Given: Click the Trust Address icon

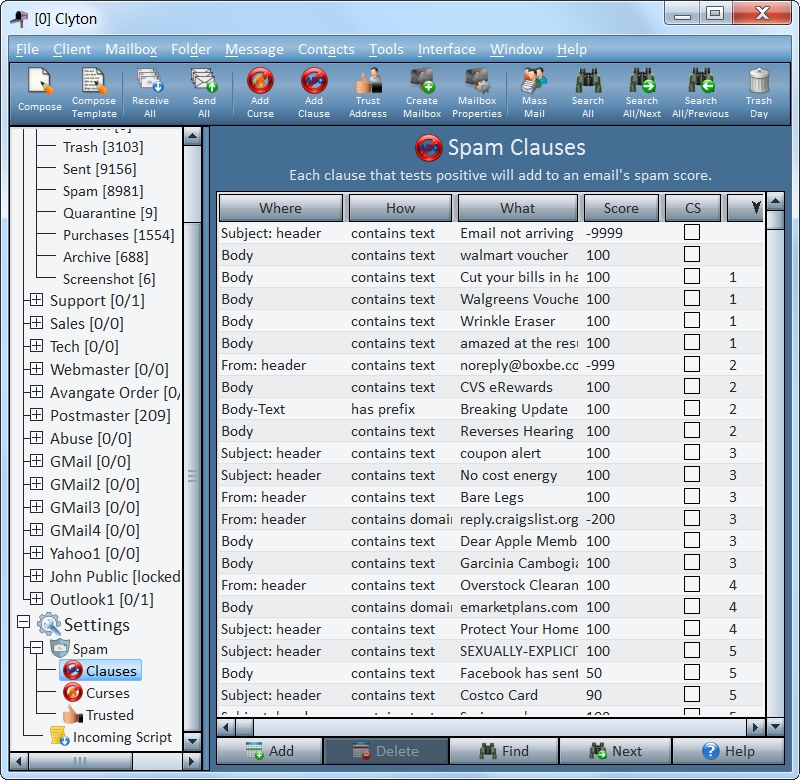Looking at the screenshot, I should (368, 93).
